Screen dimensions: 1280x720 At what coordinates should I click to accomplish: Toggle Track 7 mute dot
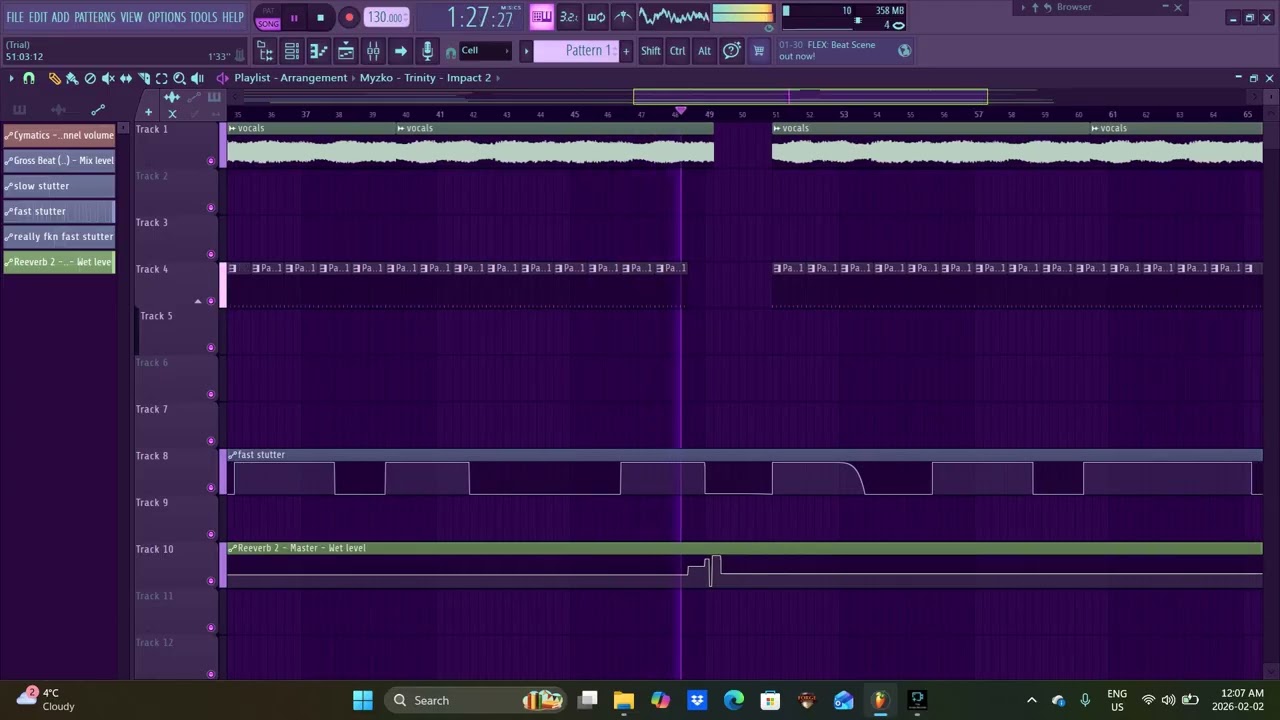tap(210, 441)
